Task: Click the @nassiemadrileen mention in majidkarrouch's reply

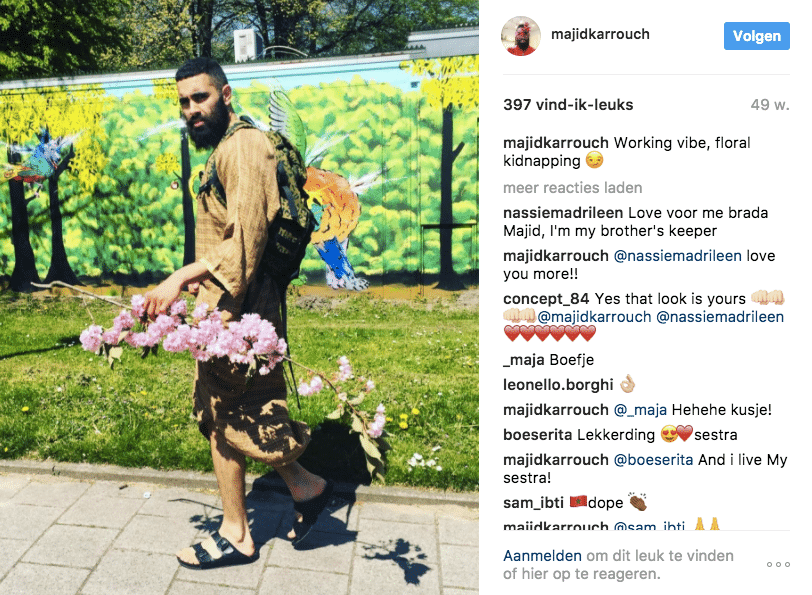Action: 677,256
